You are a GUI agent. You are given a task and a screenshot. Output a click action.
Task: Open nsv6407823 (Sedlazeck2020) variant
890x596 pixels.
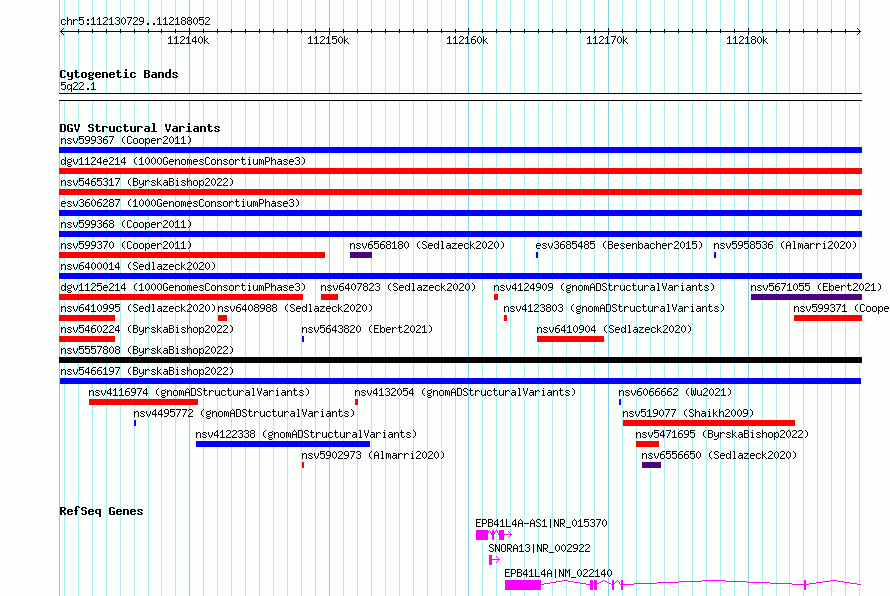[x=398, y=287]
